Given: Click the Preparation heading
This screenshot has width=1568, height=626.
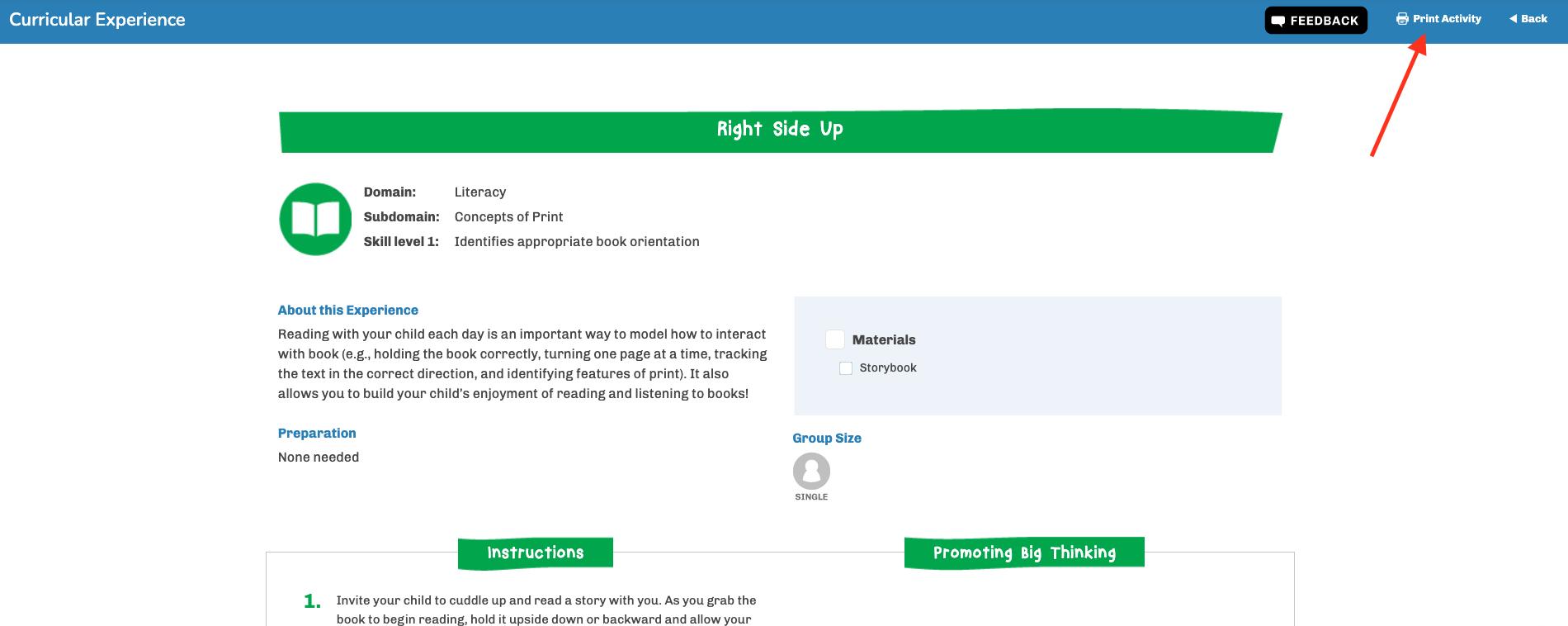Looking at the screenshot, I should [317, 434].
